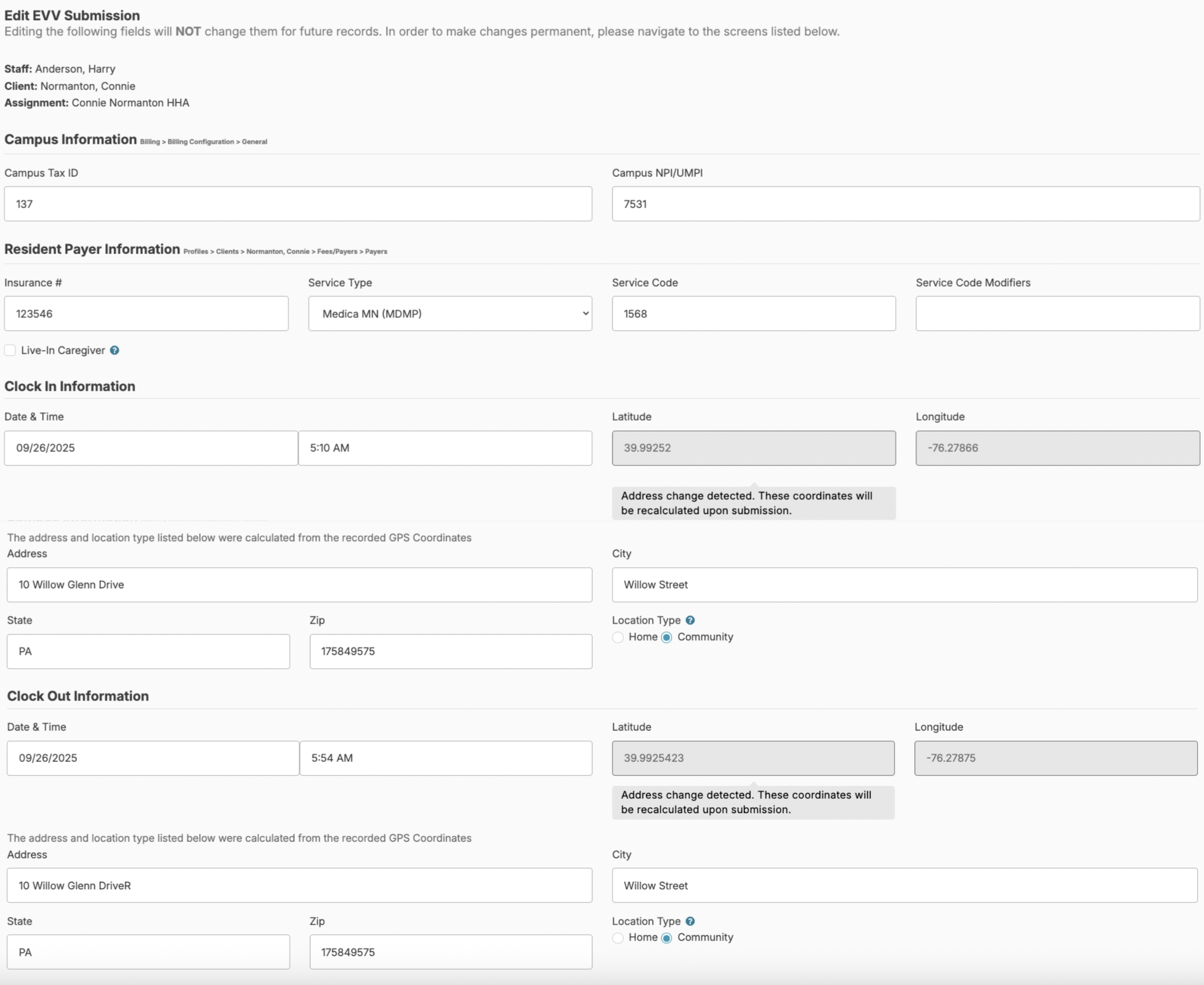Select Community radio for Clock Out location

point(667,938)
